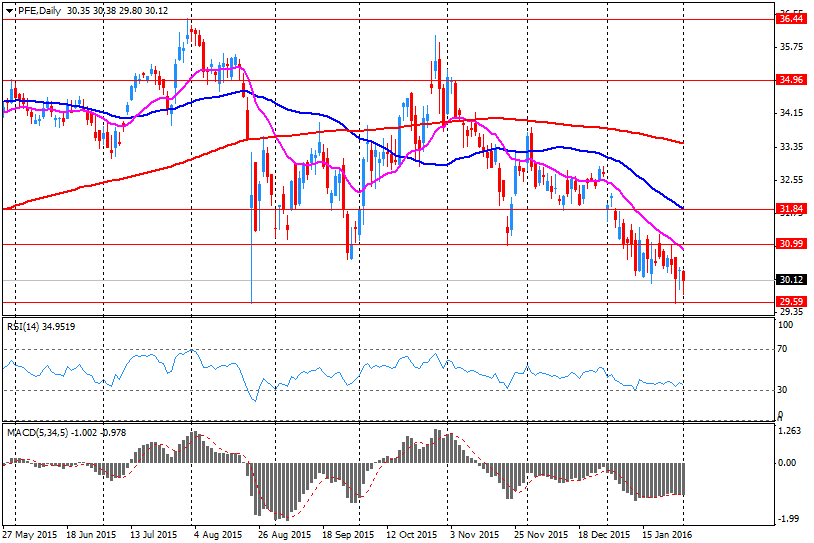Click the 29.35 price axis value
Image resolution: width=814 pixels, height=543 pixels.
click(x=791, y=311)
